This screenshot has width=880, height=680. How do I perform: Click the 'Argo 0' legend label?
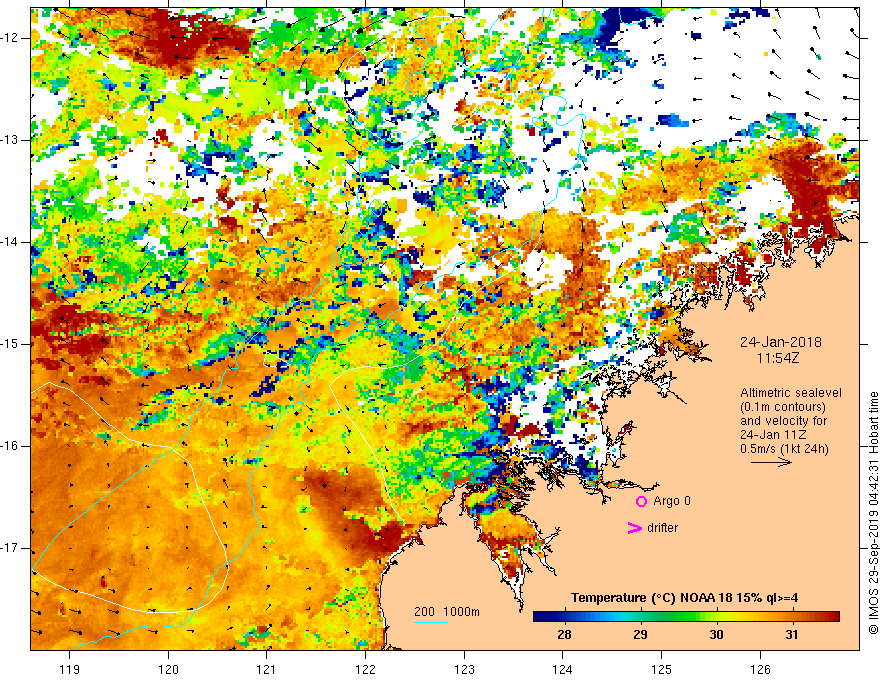pyautogui.click(x=672, y=501)
